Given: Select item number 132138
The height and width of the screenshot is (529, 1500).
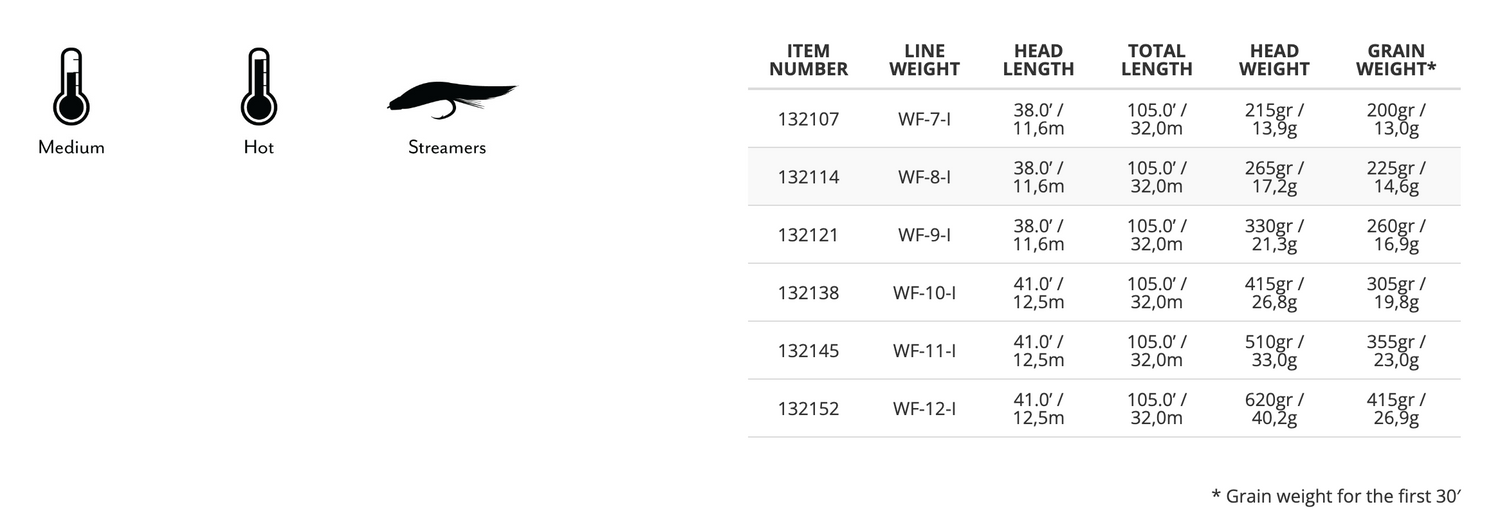Looking at the screenshot, I should click(808, 293).
